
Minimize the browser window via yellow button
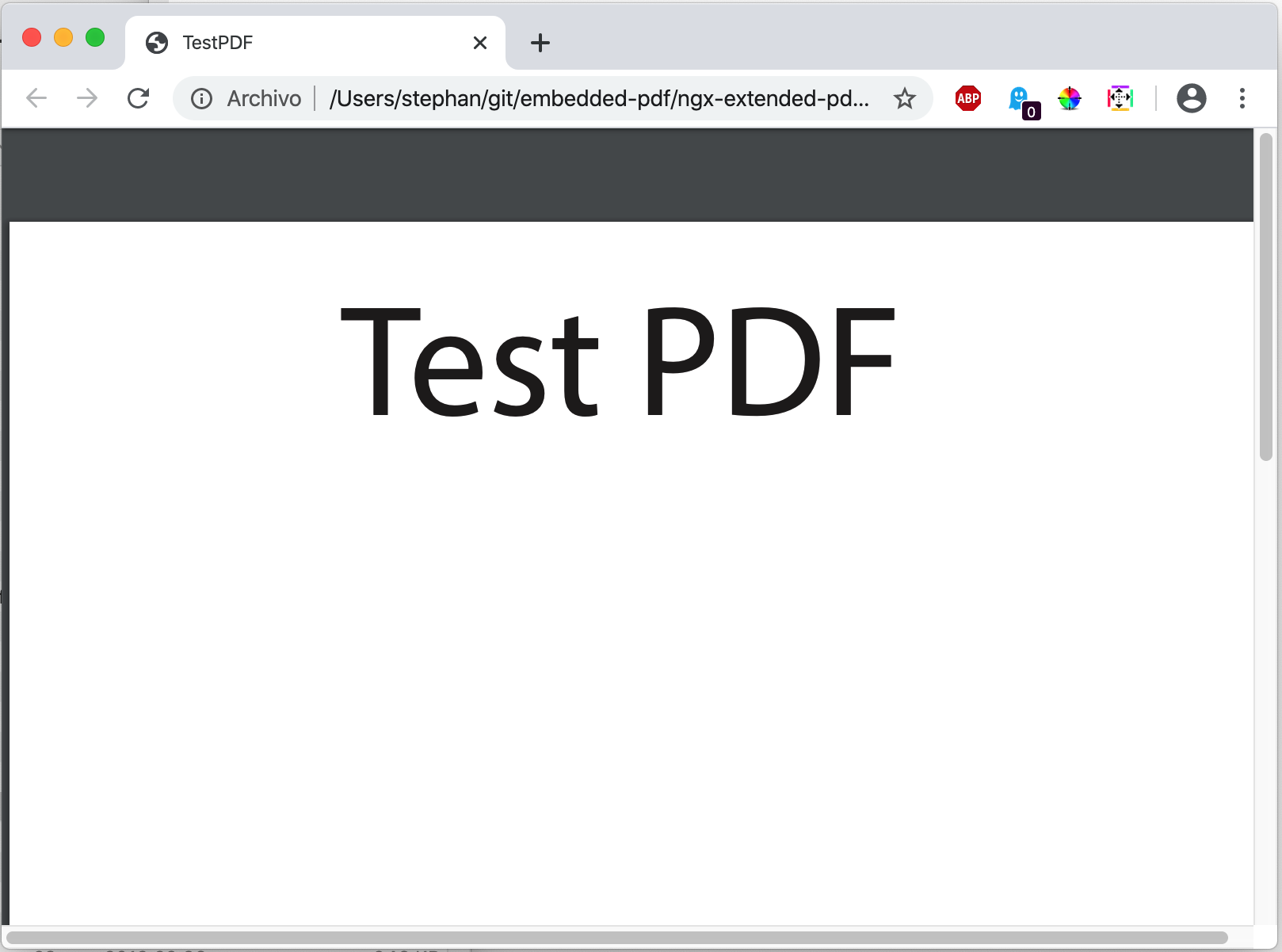click(x=63, y=37)
